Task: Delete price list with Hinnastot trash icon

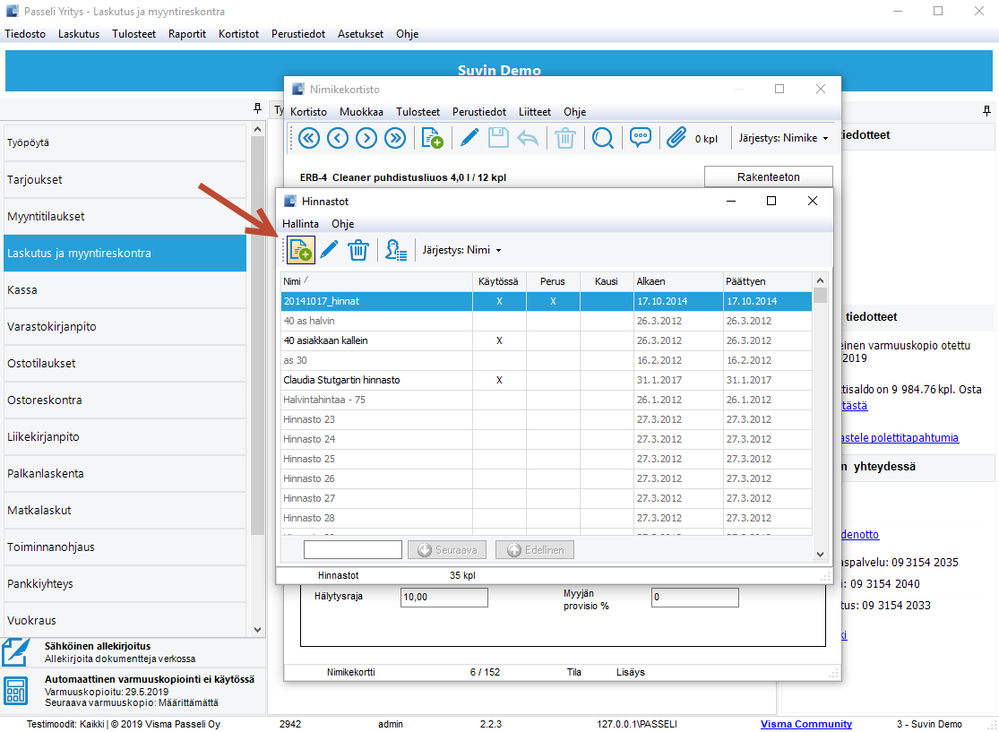Action: point(359,250)
